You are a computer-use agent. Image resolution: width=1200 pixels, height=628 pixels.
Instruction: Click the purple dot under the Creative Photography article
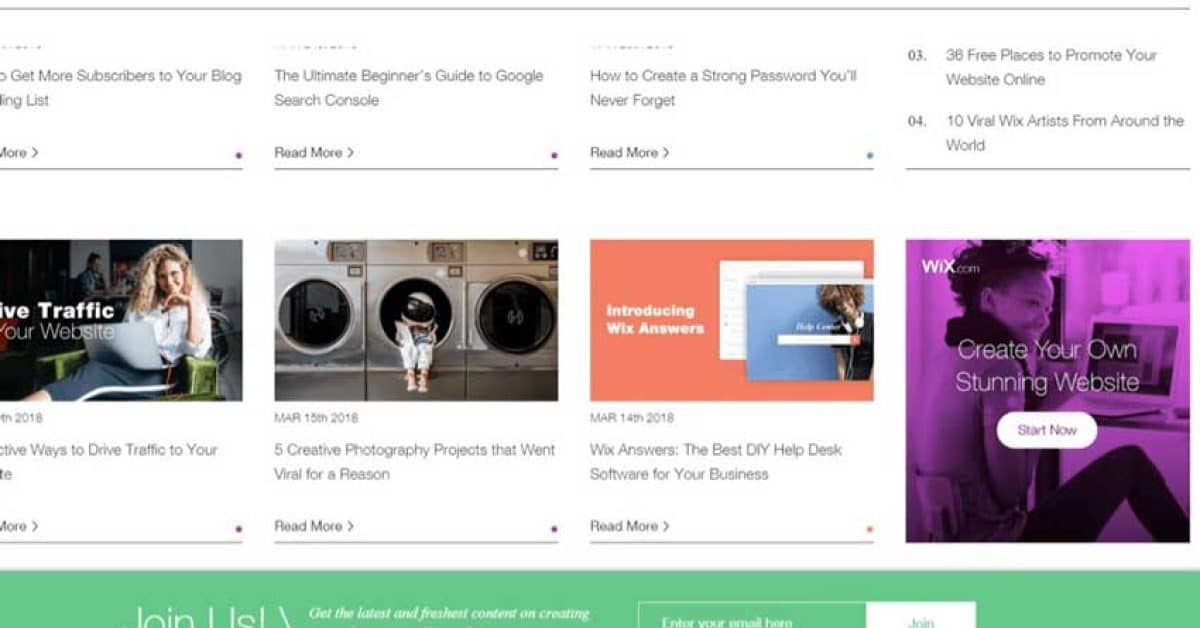[x=554, y=528]
